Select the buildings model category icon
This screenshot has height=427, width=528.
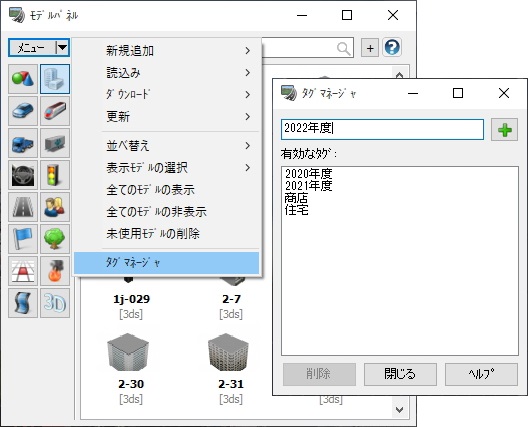tap(55, 79)
